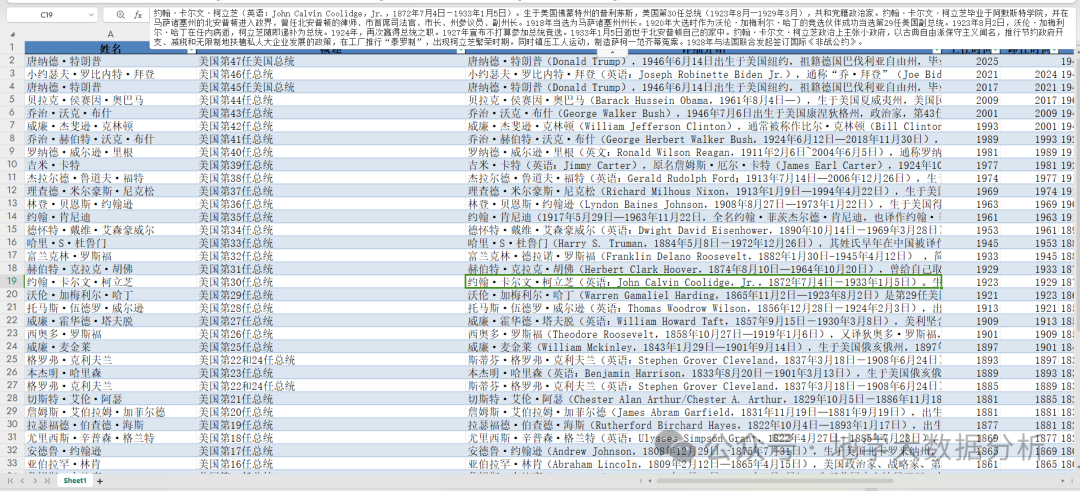Select cell 亚伯拉罕·林肯 in column A
Screen dimensions: 1080x491
pyautogui.click(x=110, y=463)
